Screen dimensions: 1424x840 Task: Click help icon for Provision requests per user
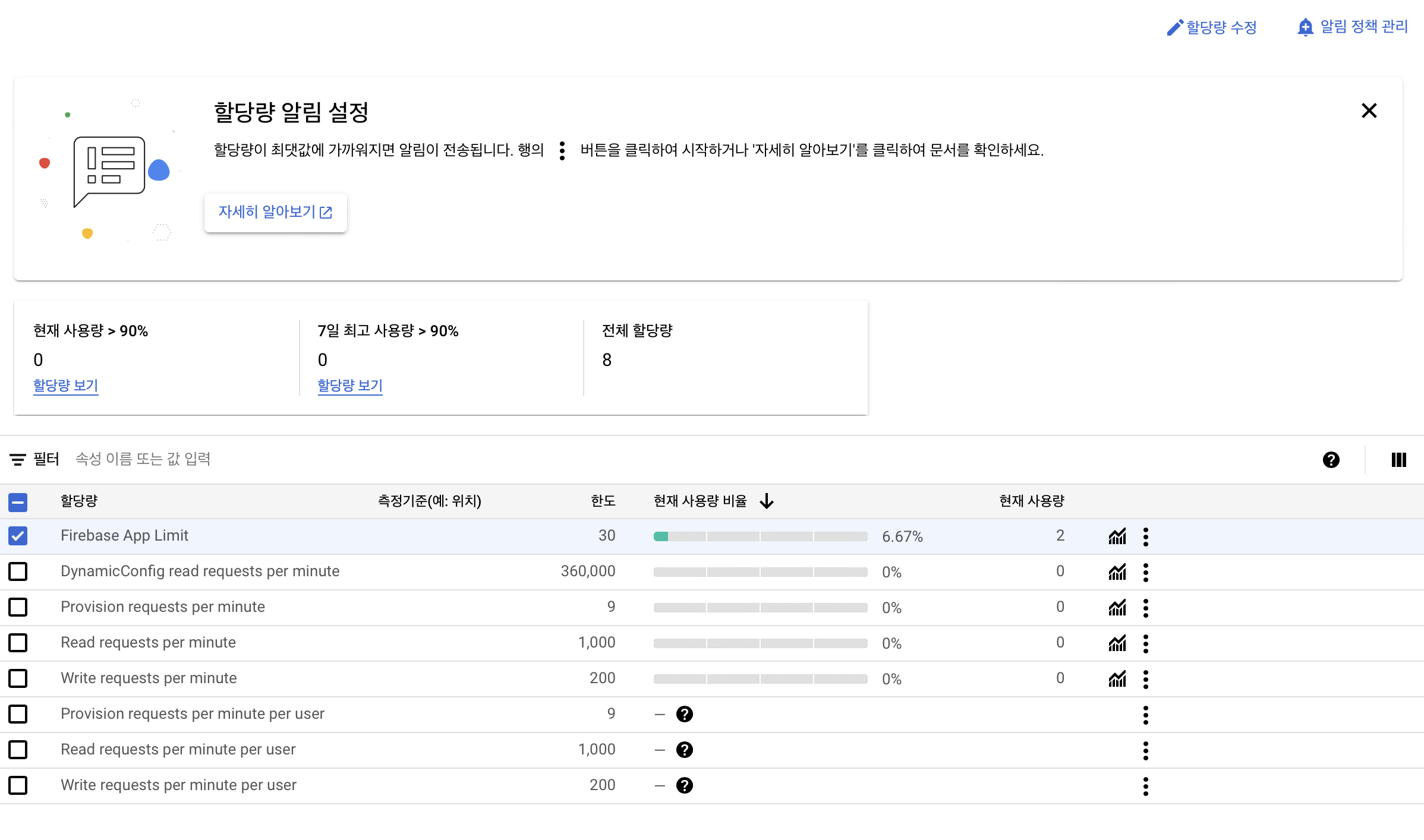point(685,714)
